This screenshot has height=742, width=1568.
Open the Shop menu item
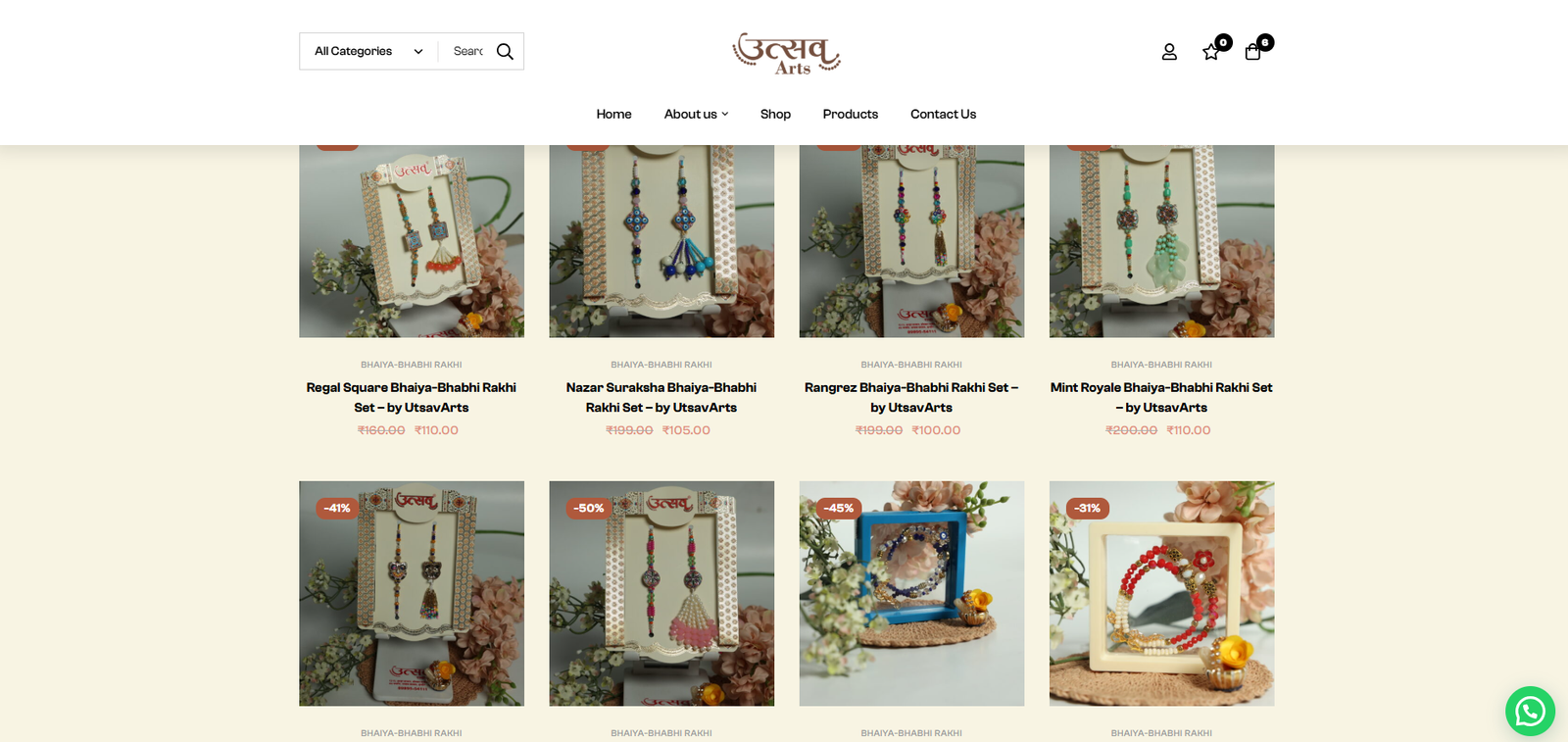click(x=775, y=114)
